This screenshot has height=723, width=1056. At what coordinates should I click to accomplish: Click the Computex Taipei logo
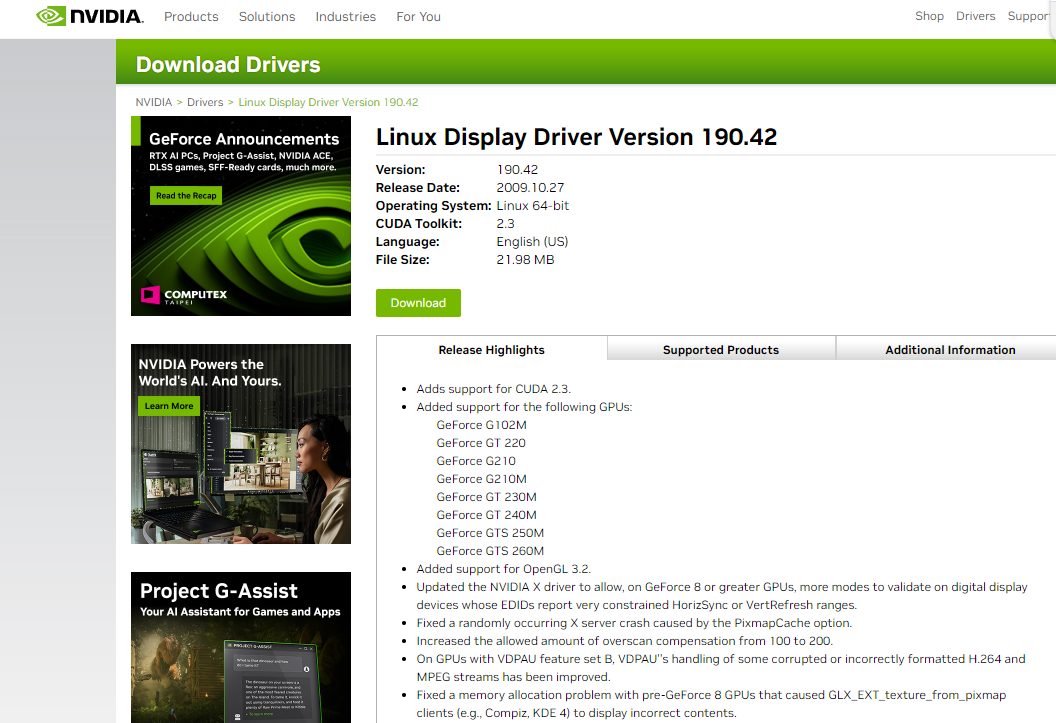184,296
